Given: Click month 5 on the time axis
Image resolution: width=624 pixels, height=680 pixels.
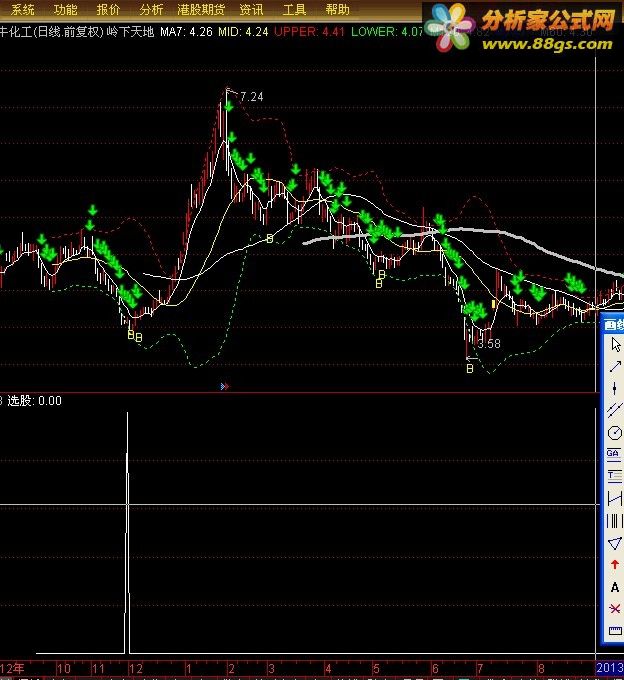Looking at the screenshot, I should (x=376, y=668).
